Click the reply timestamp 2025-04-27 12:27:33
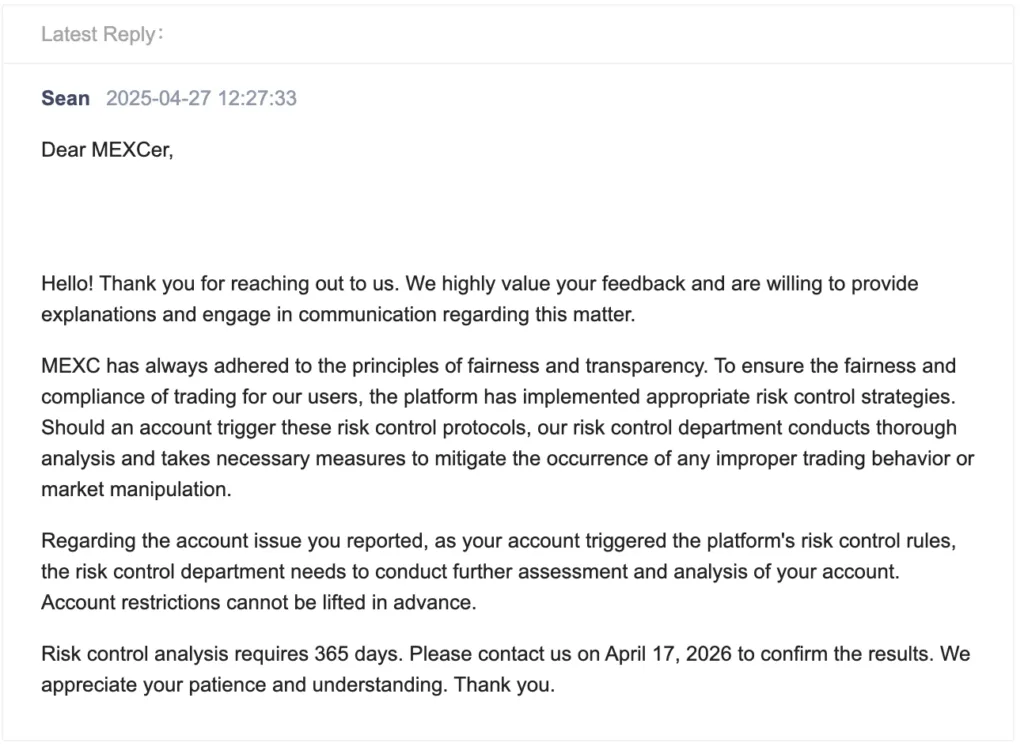1024x747 pixels. tap(201, 98)
